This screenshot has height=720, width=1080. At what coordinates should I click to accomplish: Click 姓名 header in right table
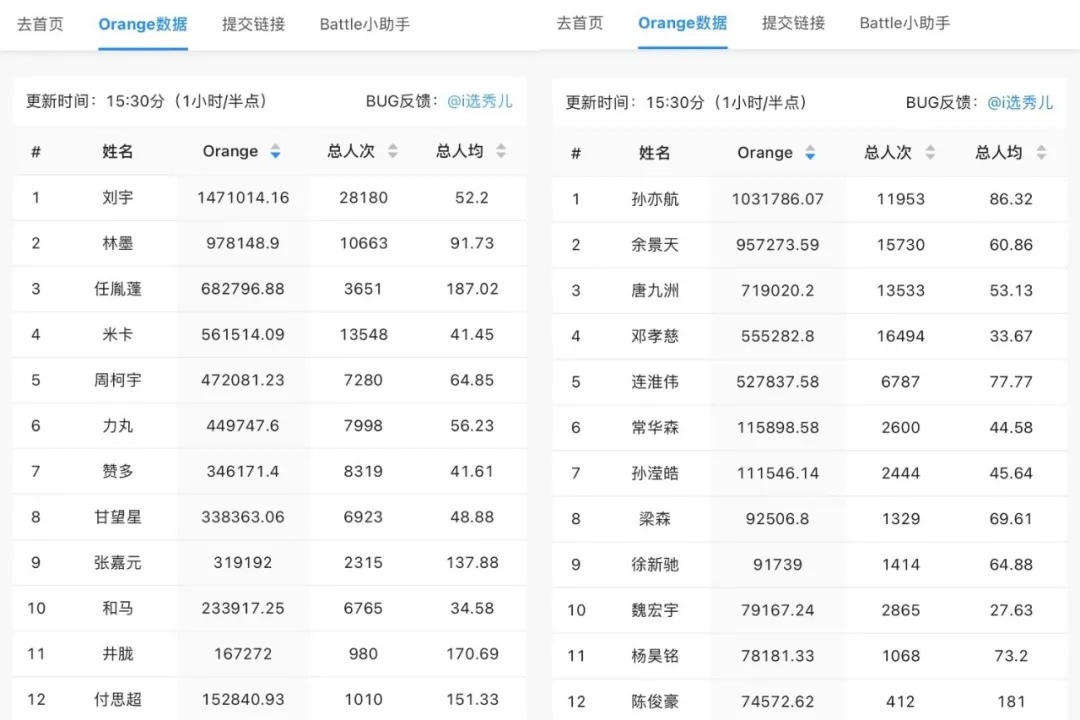point(654,153)
